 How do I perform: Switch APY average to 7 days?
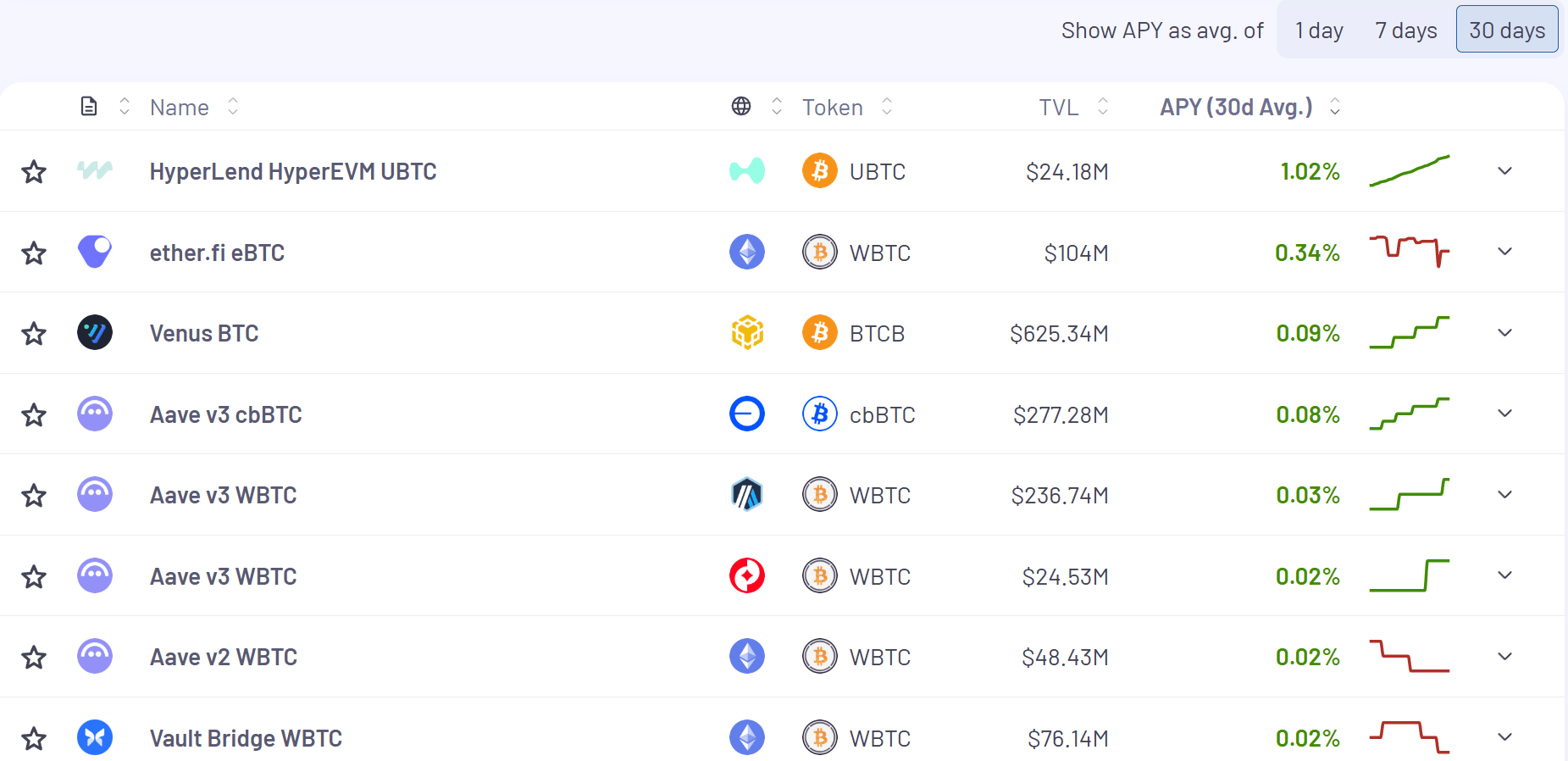point(1406,30)
